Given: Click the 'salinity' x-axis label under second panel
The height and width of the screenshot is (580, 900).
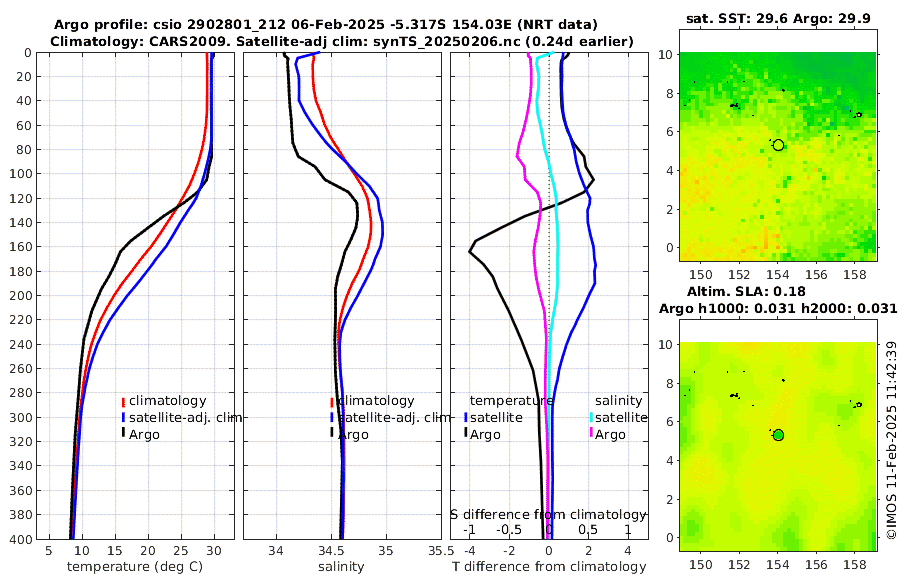Looking at the screenshot, I should pyautogui.click(x=342, y=567).
